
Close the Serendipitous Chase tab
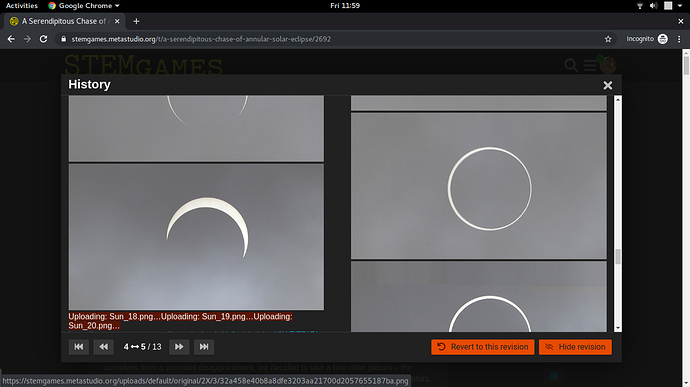tap(117, 21)
